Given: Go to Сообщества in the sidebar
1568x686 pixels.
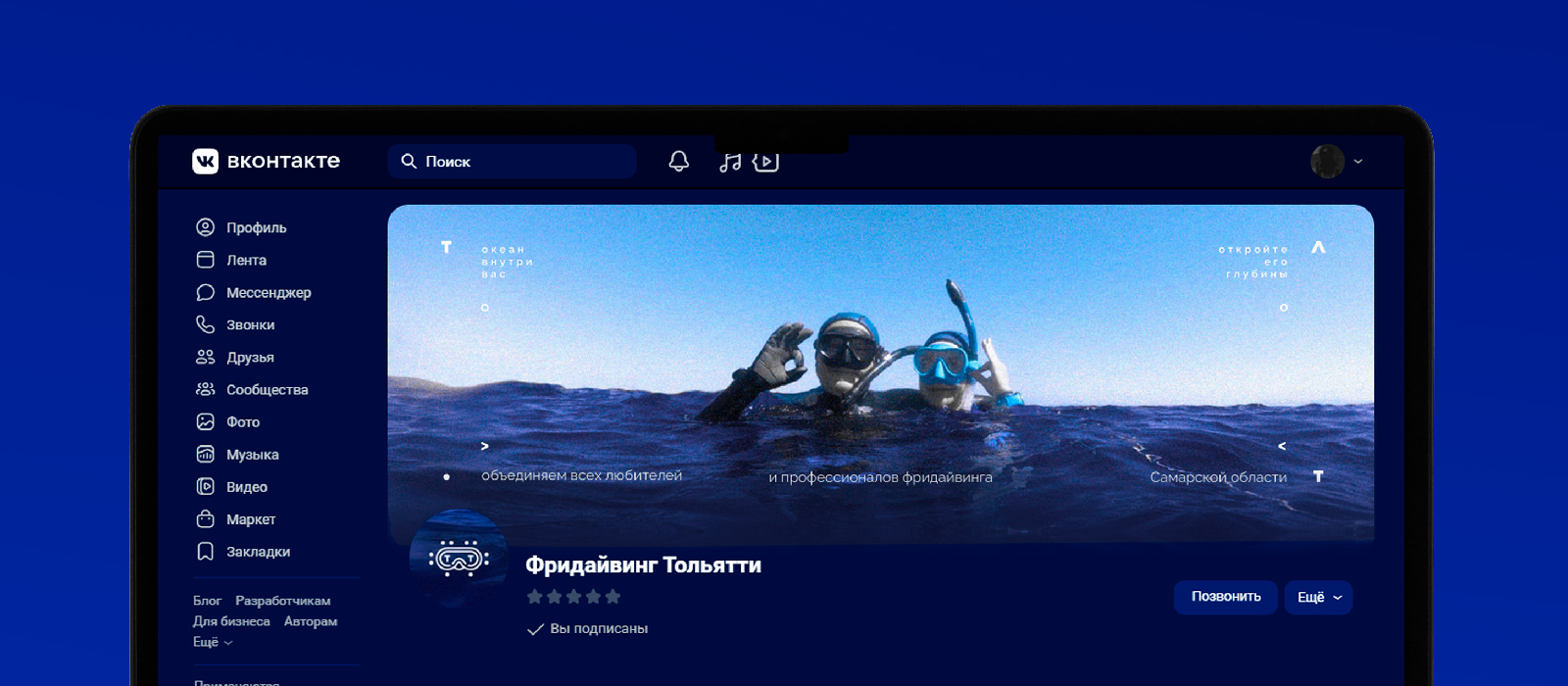Looking at the screenshot, I should (267, 390).
